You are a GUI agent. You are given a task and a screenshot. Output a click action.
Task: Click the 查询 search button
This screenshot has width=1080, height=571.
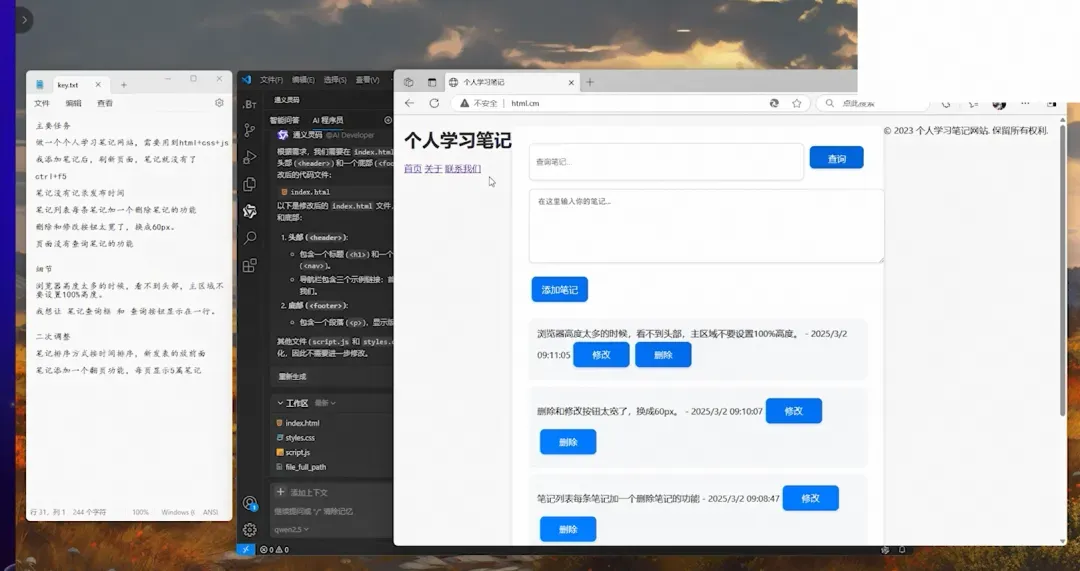pyautogui.click(x=836, y=158)
